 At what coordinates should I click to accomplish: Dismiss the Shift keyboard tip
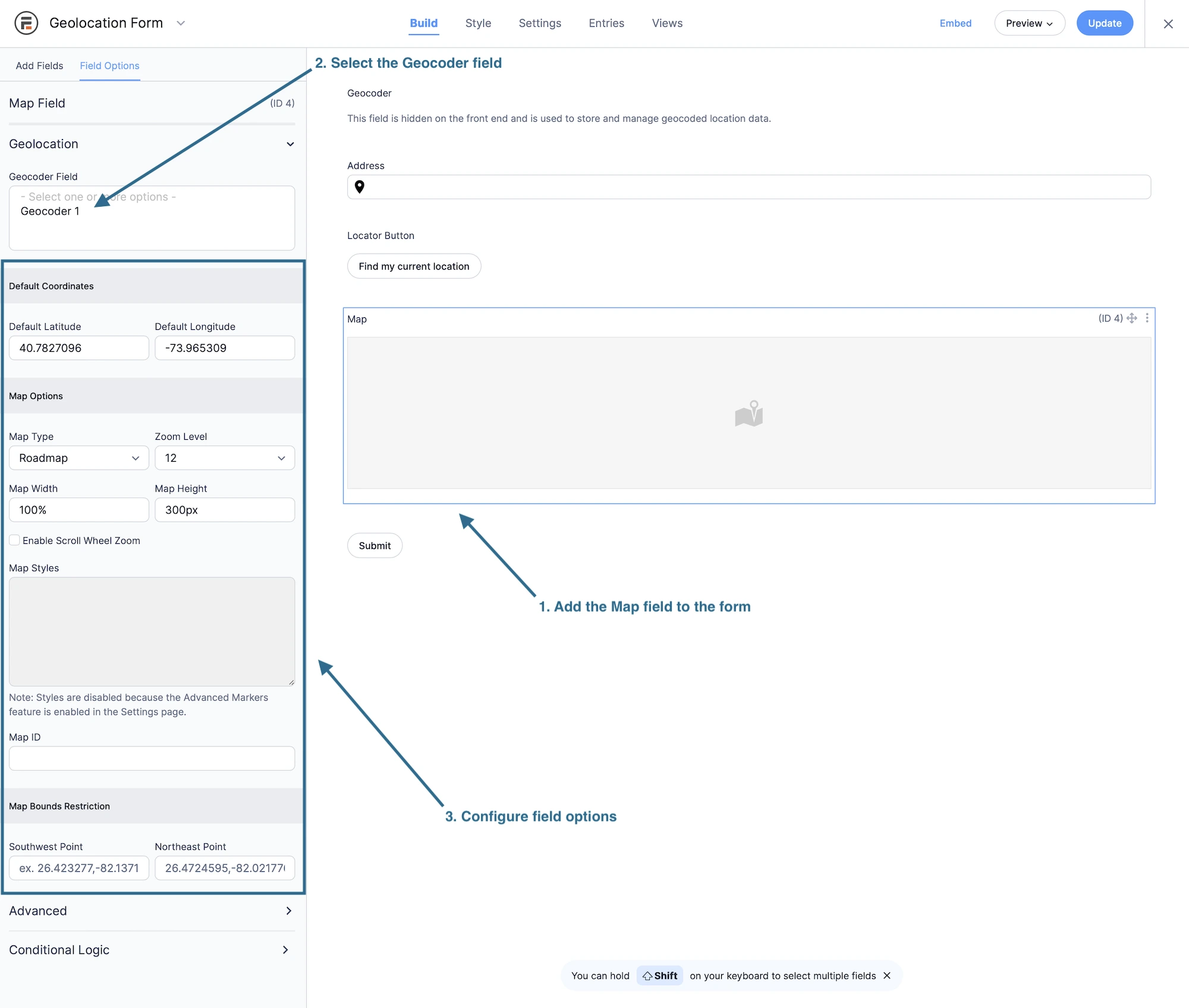point(887,975)
